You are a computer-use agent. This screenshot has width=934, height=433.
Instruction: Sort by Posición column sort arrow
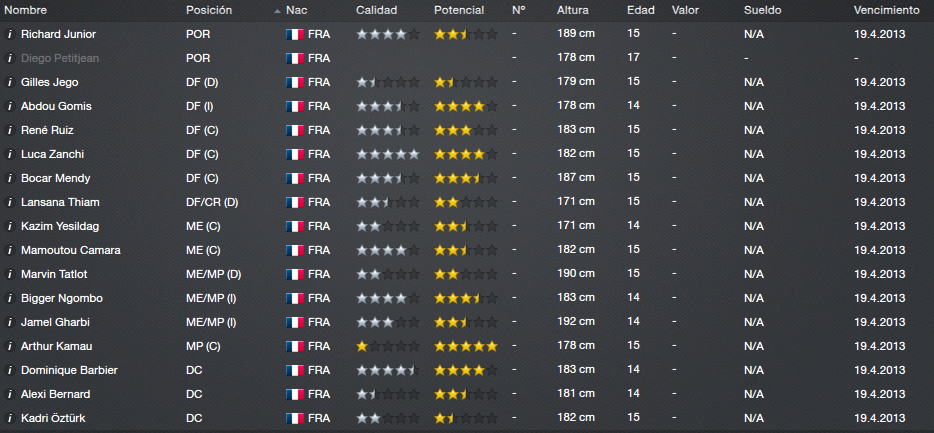pos(277,11)
